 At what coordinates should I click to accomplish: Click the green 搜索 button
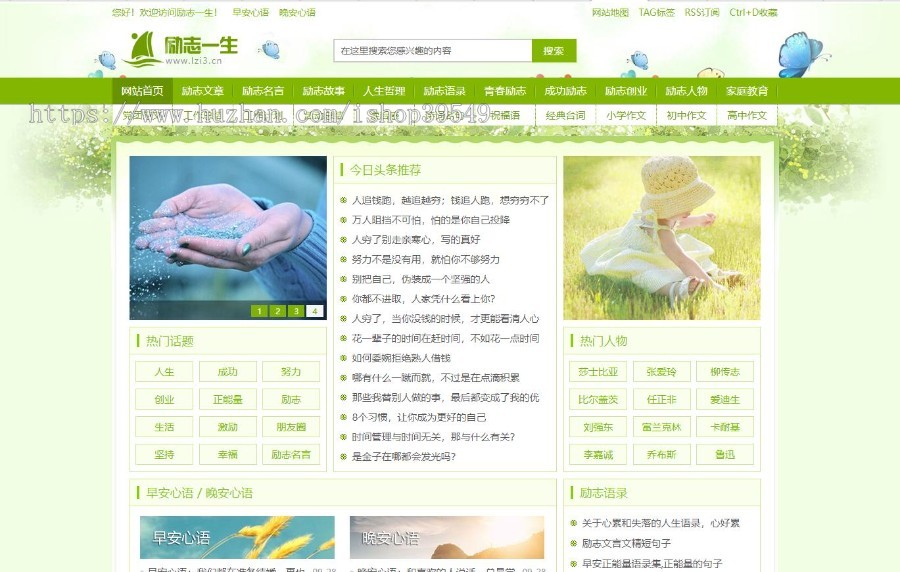point(554,50)
